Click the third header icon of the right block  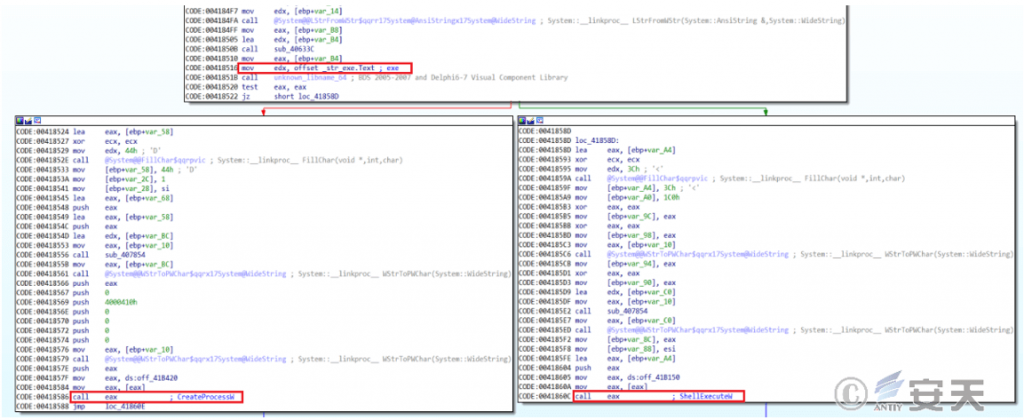point(541,119)
